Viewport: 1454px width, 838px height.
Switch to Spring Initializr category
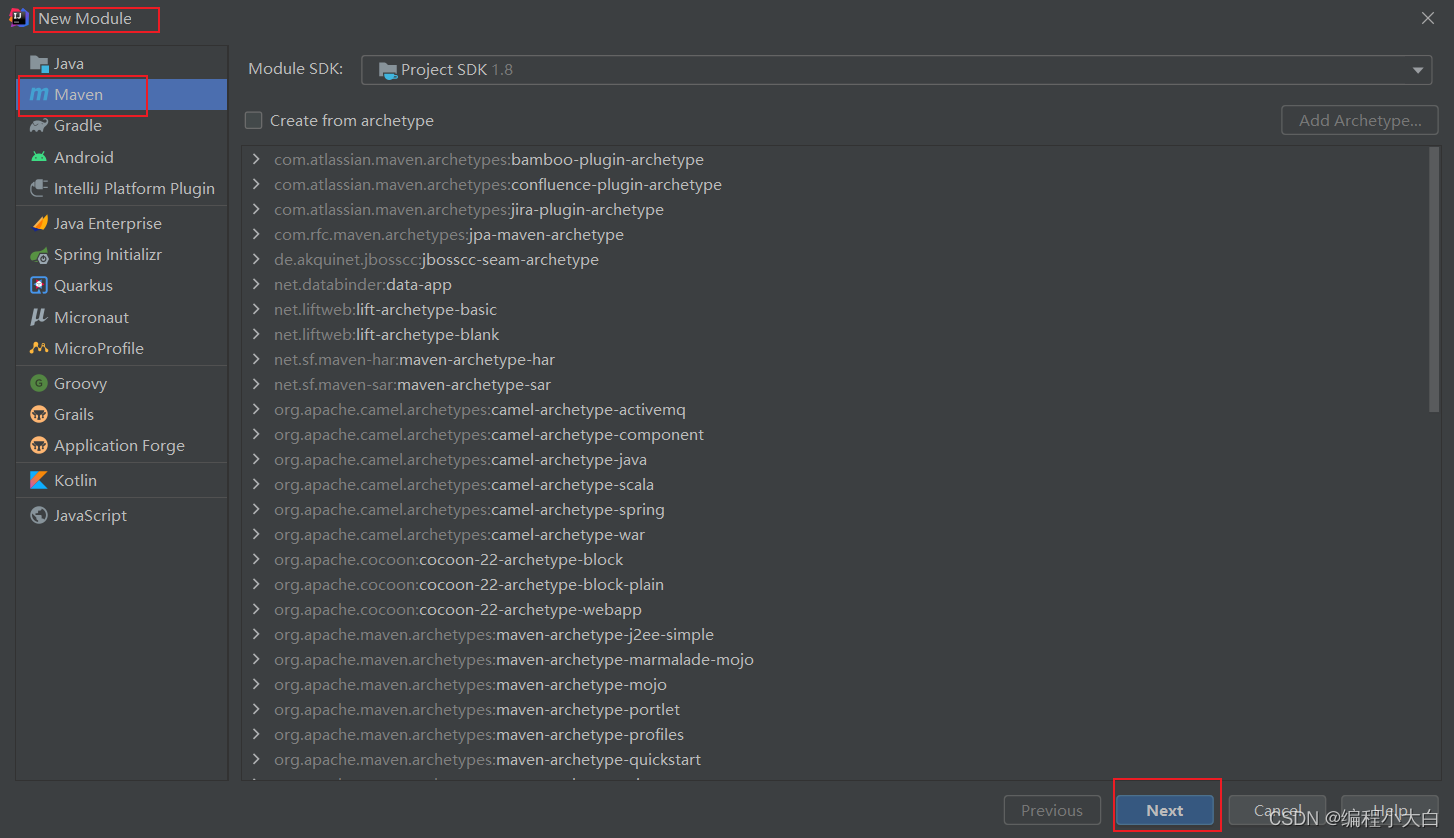122,254
